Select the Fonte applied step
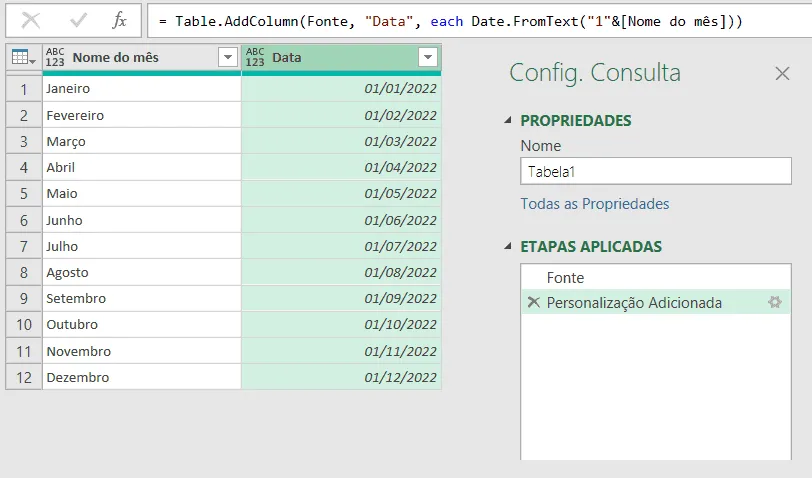 tap(656, 278)
